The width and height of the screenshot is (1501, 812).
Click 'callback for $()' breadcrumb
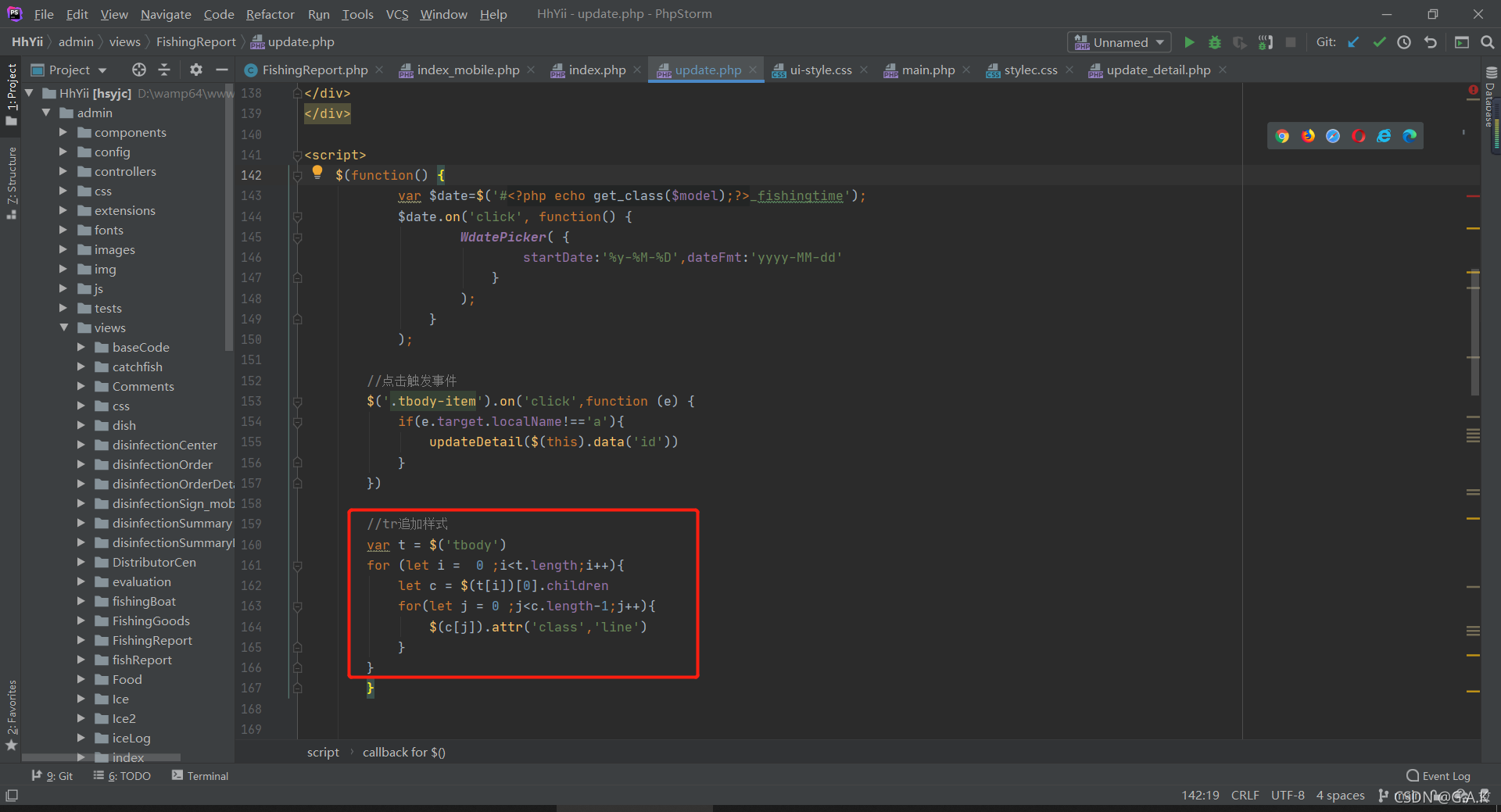tap(403, 753)
